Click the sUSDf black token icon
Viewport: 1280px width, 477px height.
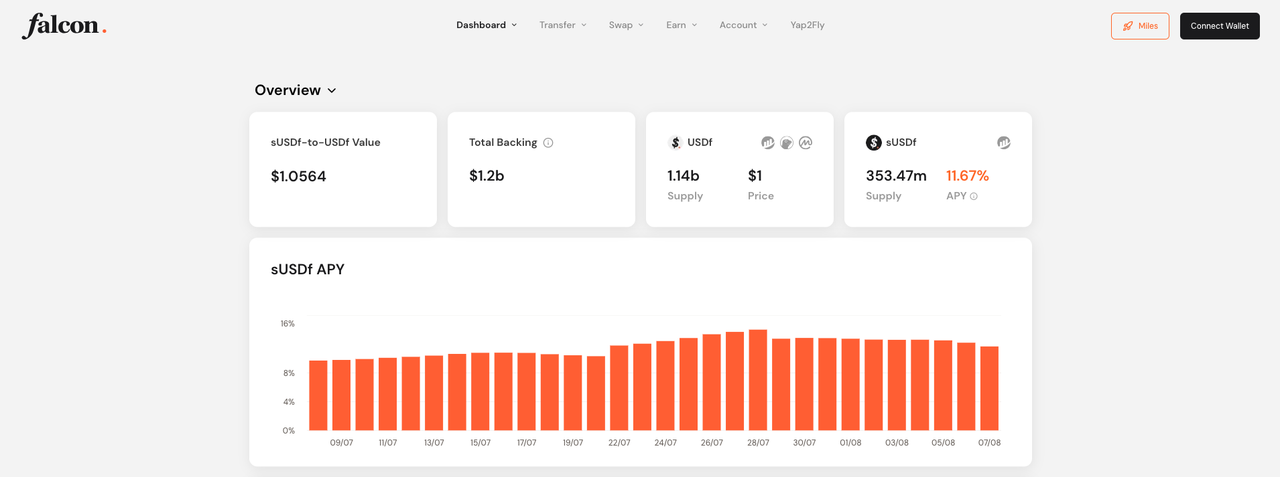[874, 143]
